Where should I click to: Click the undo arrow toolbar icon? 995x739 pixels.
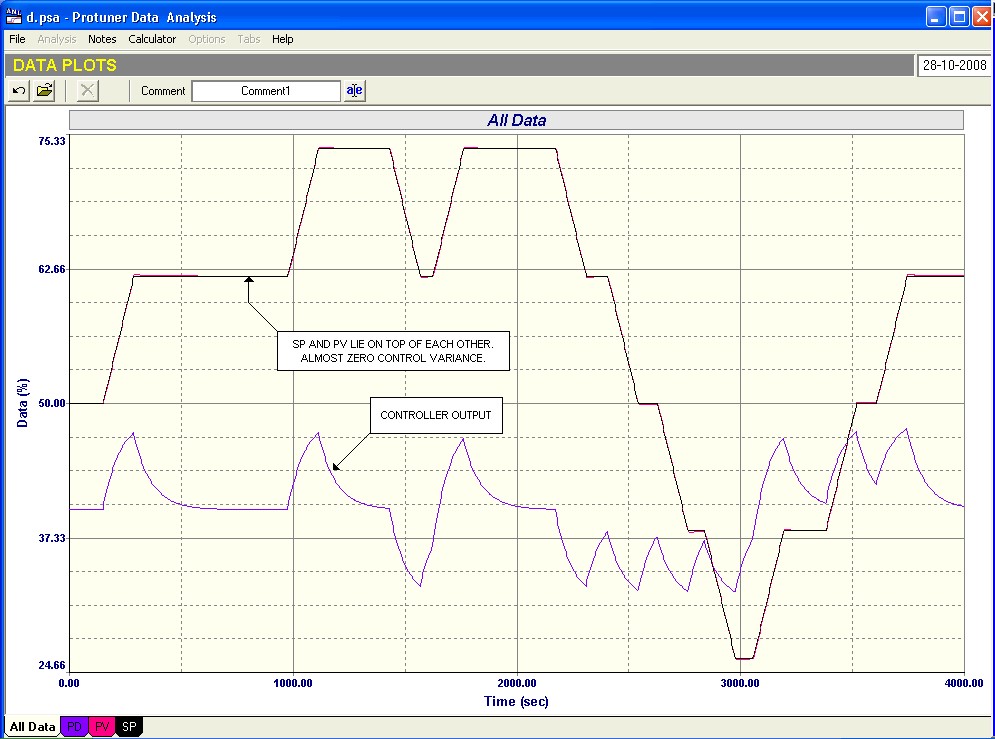[19, 91]
